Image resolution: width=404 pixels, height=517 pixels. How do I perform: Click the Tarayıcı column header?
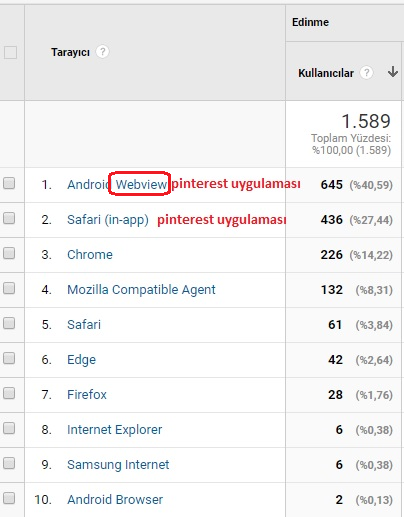[70, 52]
